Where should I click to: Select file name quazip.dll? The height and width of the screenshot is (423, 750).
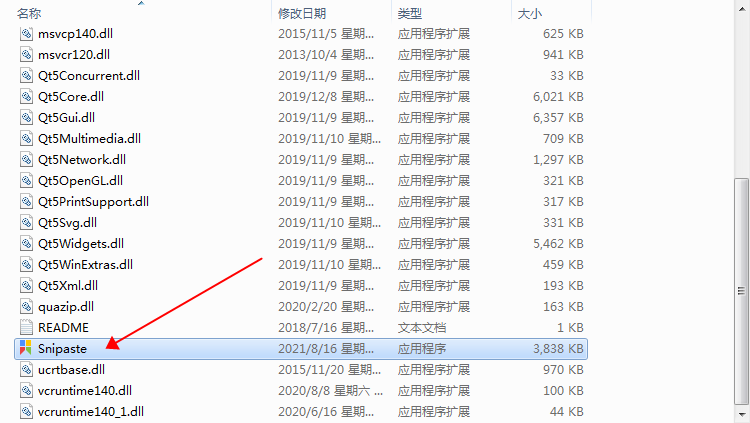(66, 307)
